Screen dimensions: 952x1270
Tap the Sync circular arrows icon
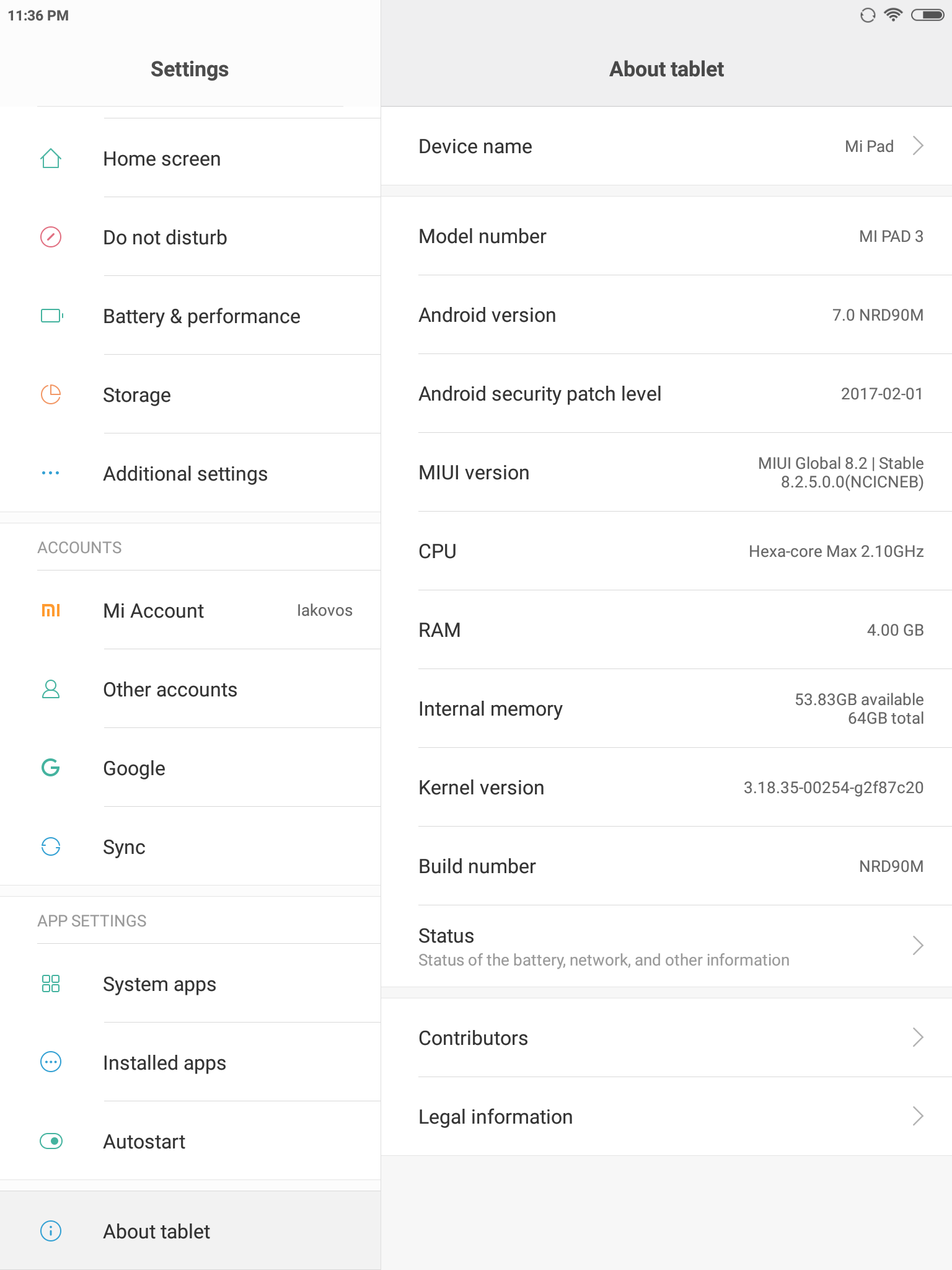[x=51, y=847]
